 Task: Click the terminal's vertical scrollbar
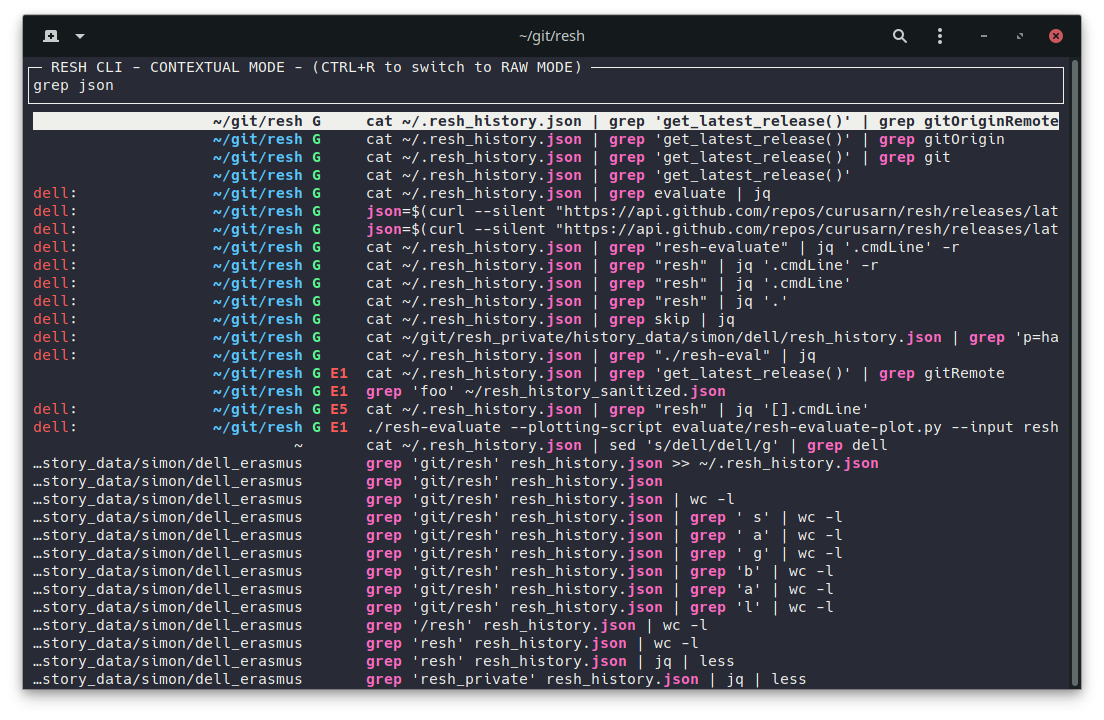pos(1075,370)
